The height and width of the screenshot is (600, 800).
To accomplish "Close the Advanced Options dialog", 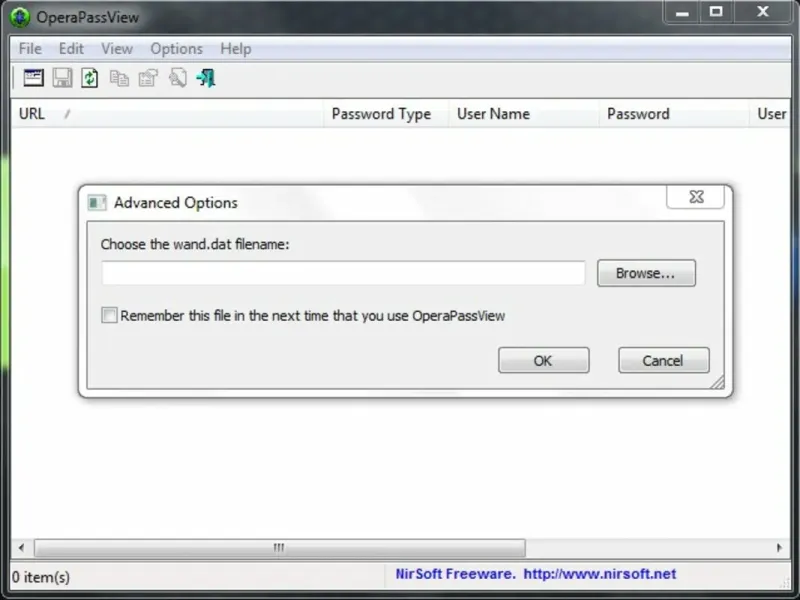I will tap(695, 197).
